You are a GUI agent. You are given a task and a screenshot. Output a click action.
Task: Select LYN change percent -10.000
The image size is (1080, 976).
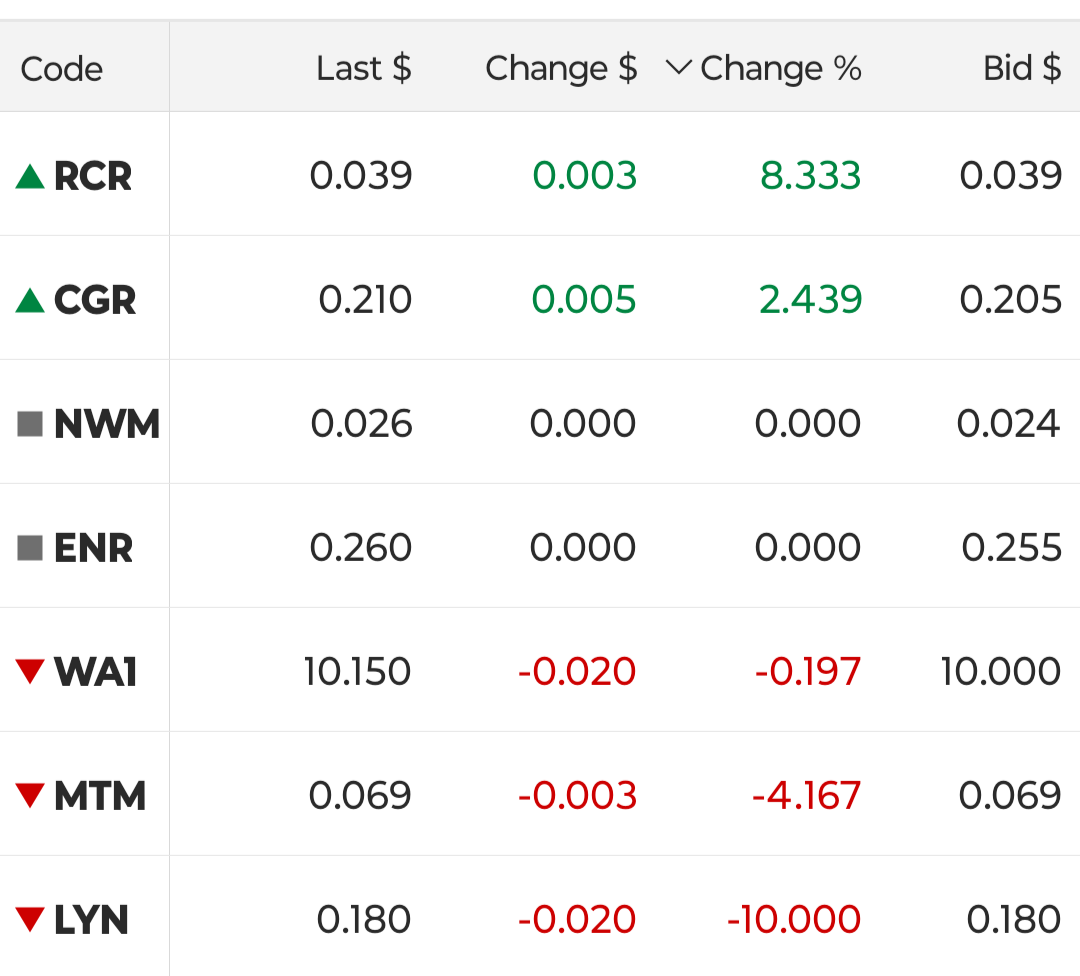[x=794, y=920]
